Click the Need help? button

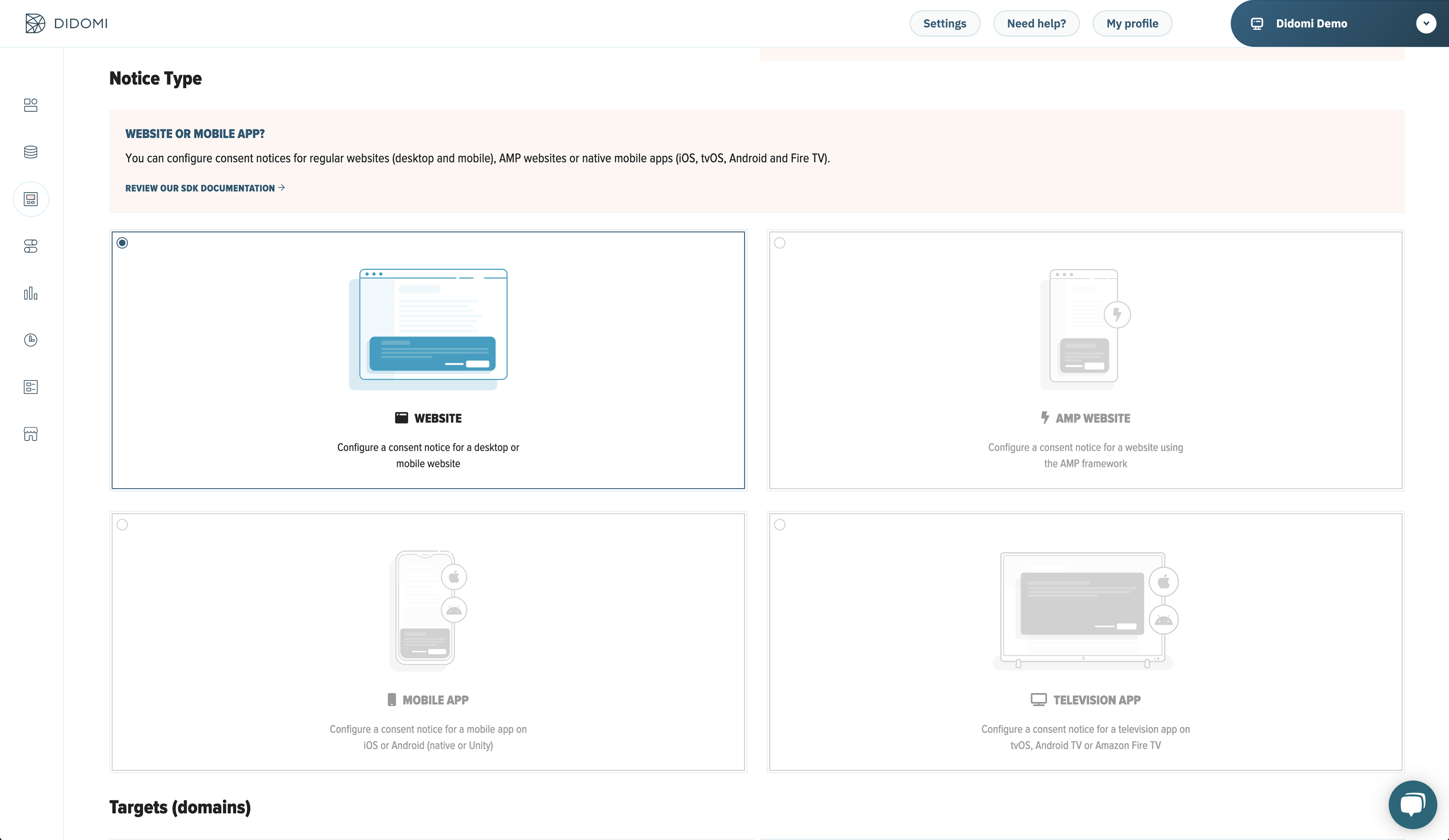pos(1036,23)
